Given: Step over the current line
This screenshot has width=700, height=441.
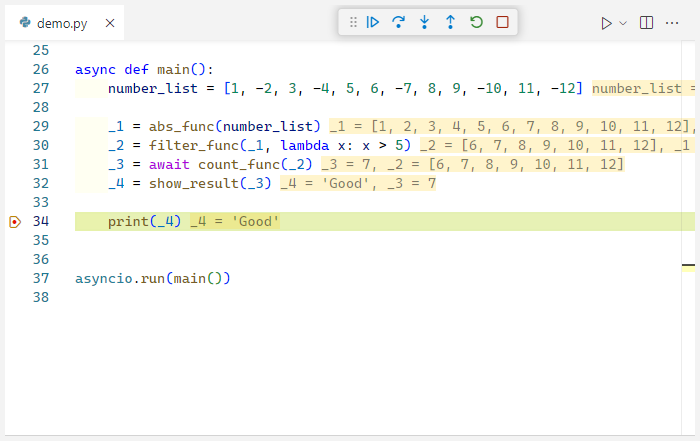Looking at the screenshot, I should click(398, 22).
